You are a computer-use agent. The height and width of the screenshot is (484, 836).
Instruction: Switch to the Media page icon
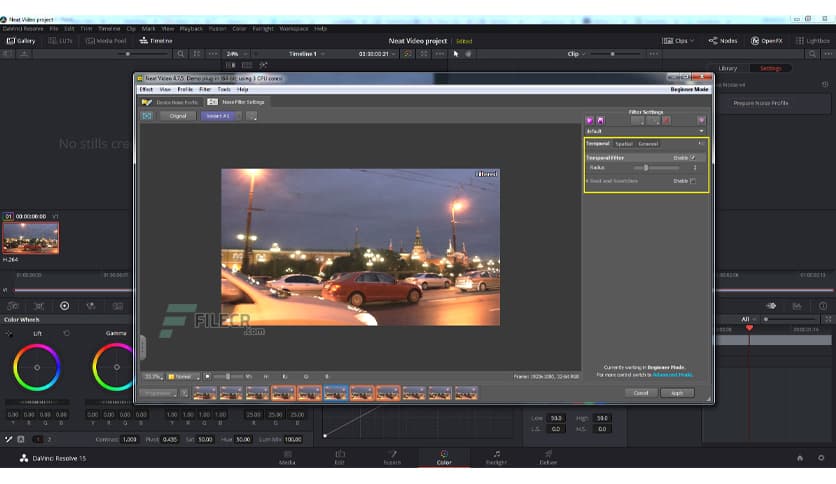pyautogui.click(x=287, y=457)
